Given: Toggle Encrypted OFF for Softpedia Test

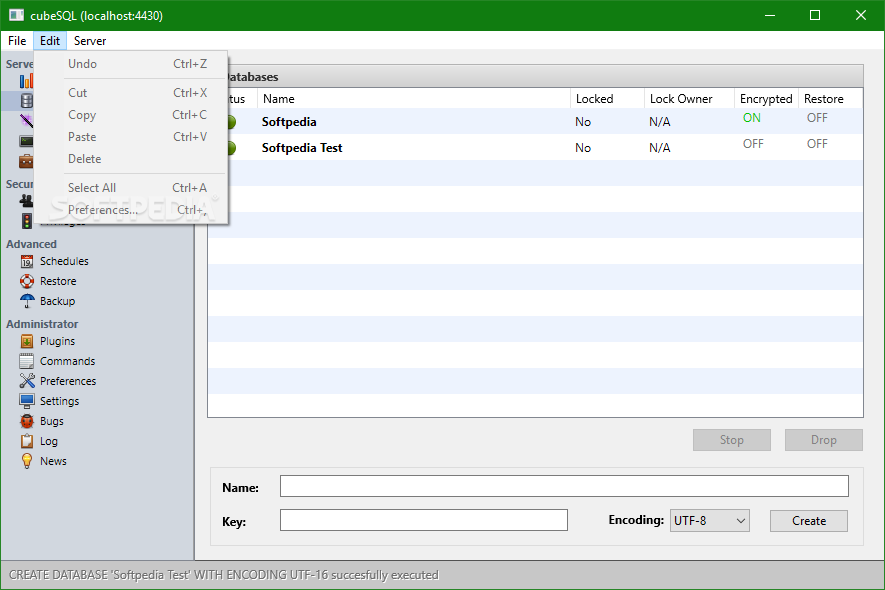Looking at the screenshot, I should (x=753, y=144).
